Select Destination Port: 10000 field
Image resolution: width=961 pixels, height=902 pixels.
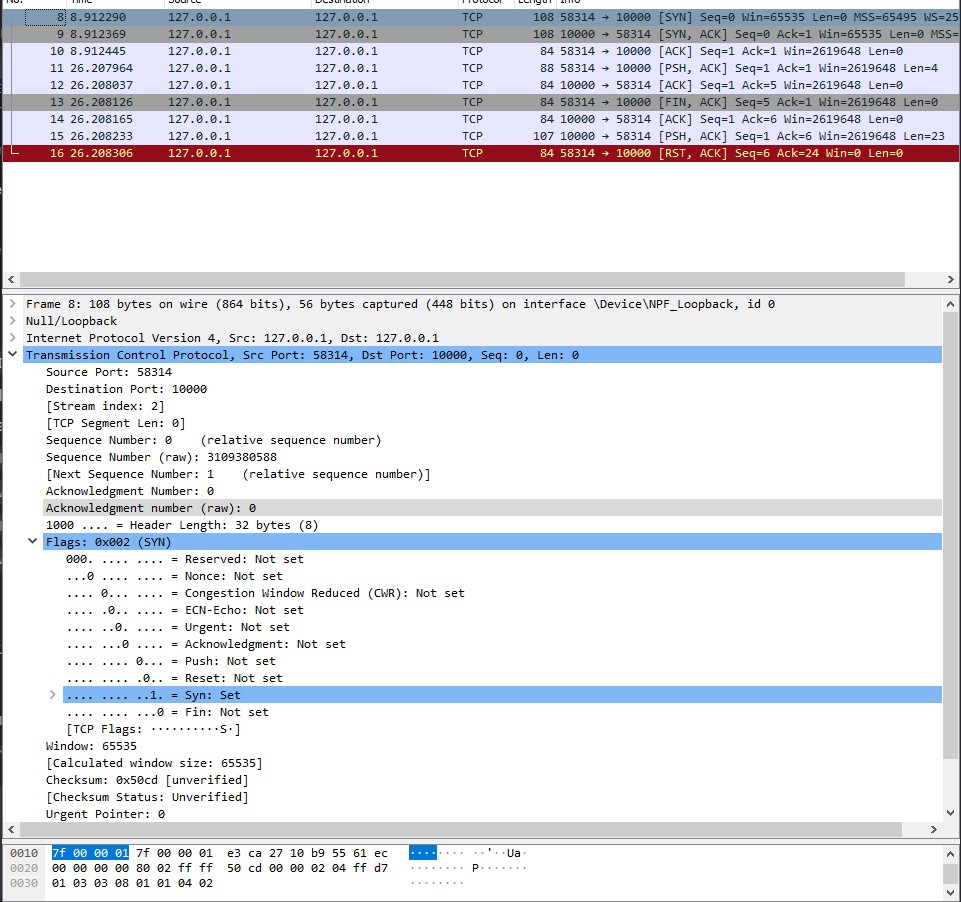(x=126, y=389)
